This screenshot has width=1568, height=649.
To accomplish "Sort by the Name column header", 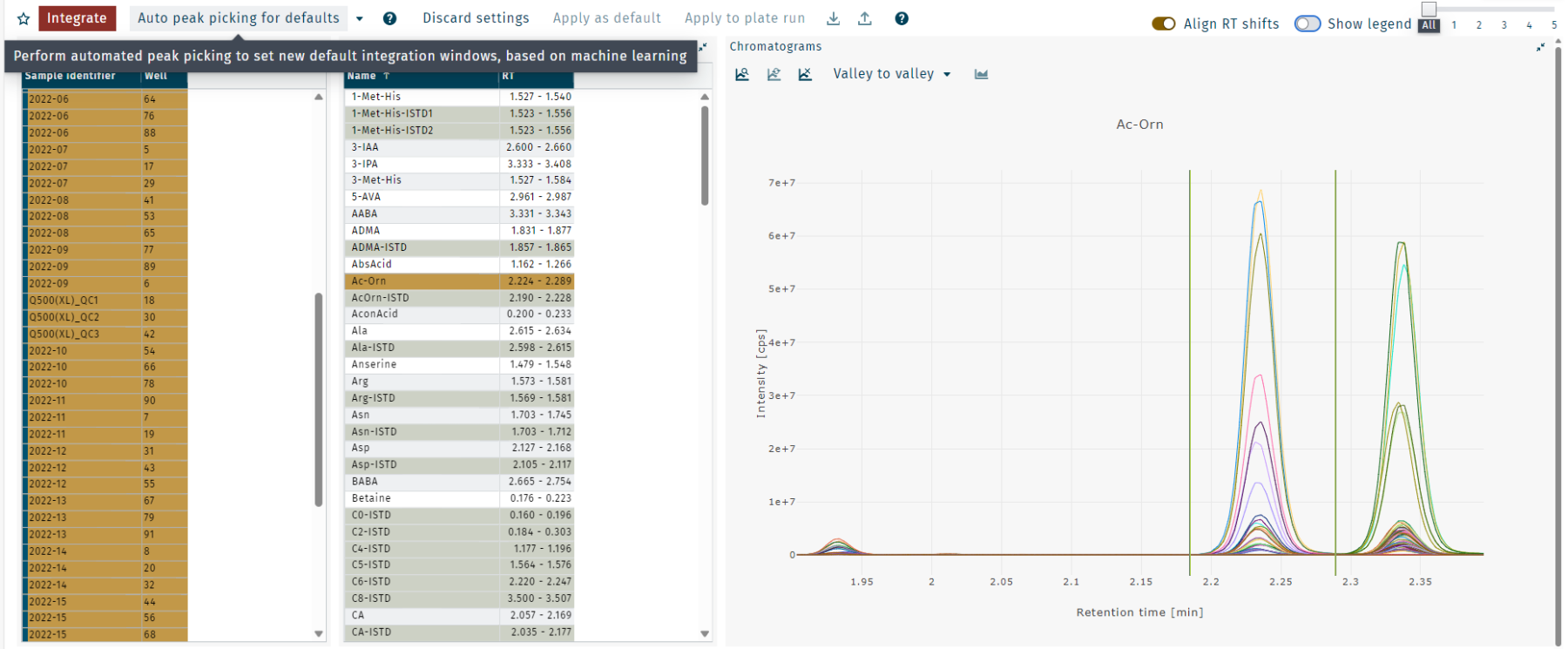I will [362, 76].
